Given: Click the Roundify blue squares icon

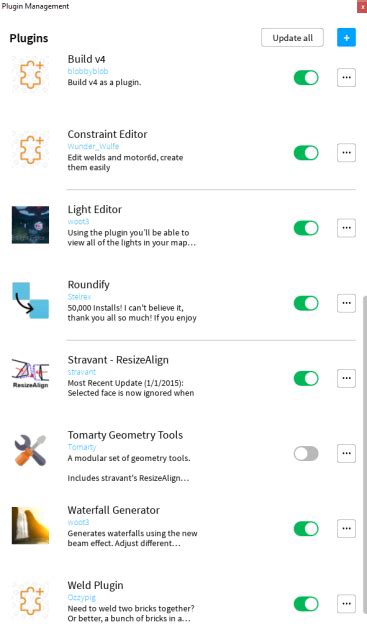Looking at the screenshot, I should (30, 301).
